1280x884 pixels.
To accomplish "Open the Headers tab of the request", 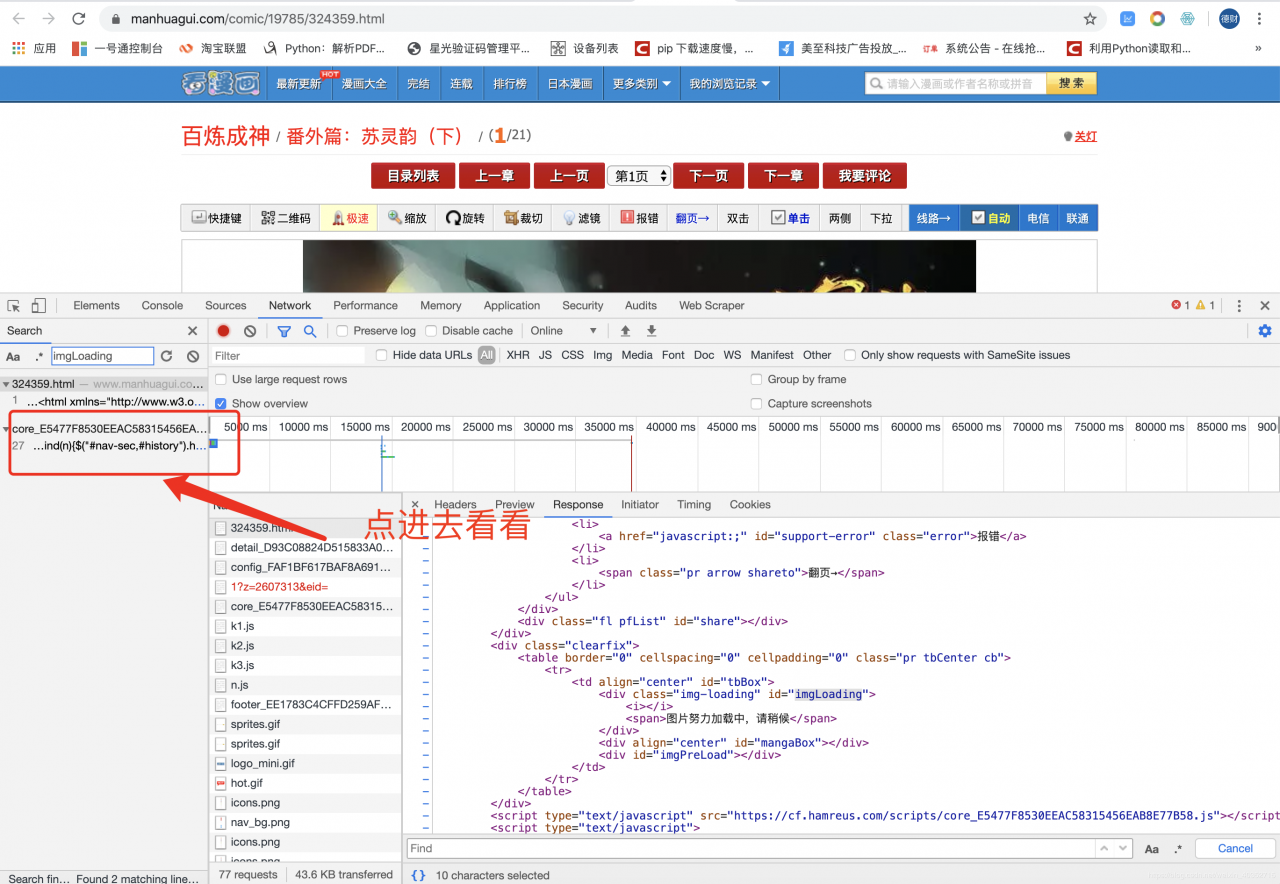I will pos(455,505).
